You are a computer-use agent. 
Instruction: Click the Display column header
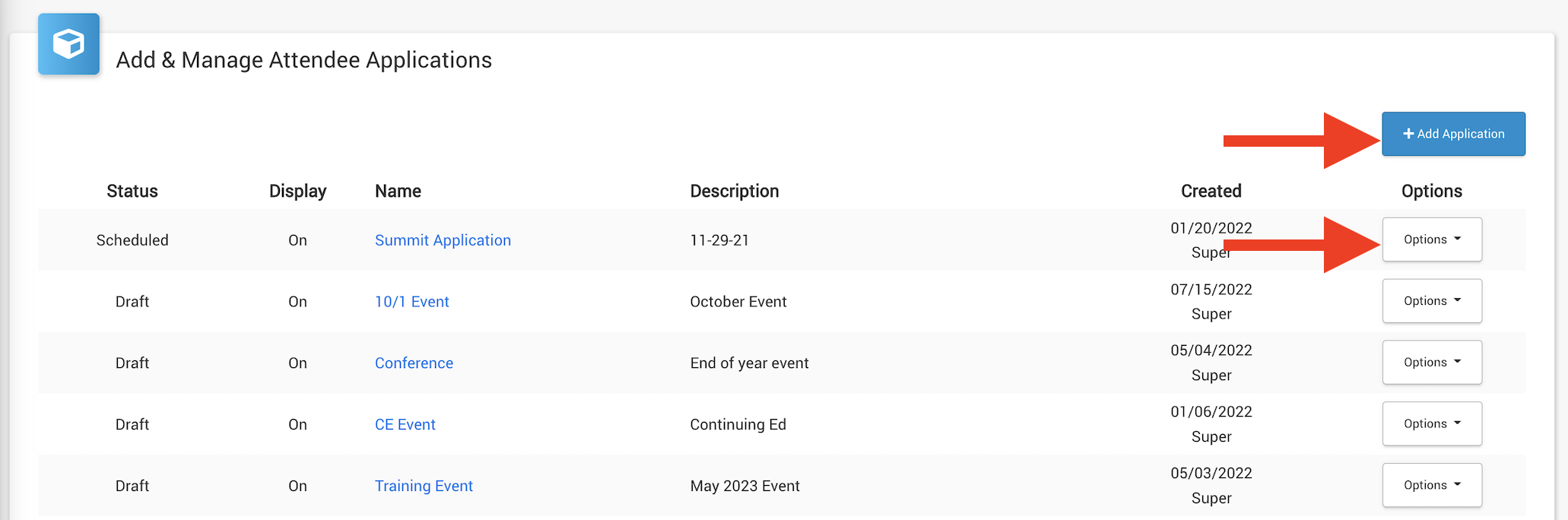[297, 191]
